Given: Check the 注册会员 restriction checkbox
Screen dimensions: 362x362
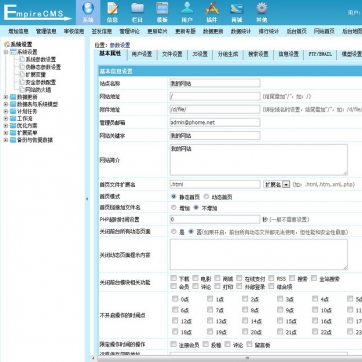Looking at the screenshot, I should coord(173,344).
